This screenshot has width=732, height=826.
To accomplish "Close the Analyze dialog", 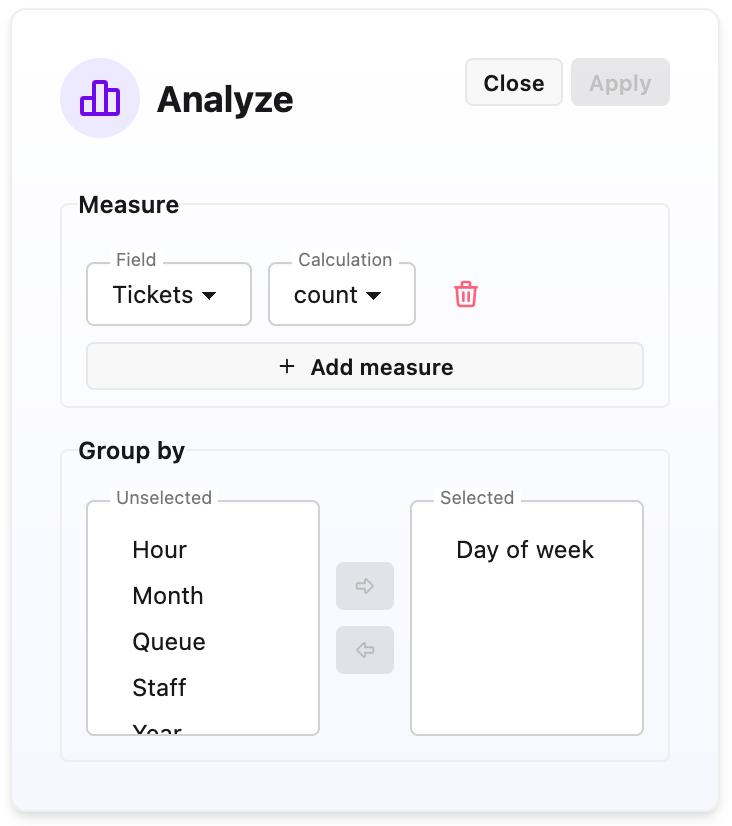I will [x=514, y=82].
